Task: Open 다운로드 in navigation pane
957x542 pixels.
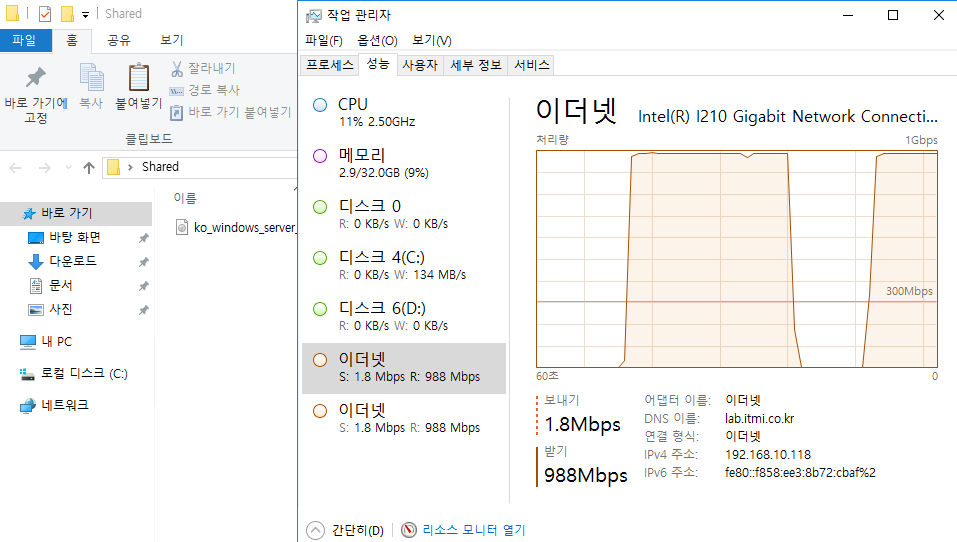Action: [73, 261]
